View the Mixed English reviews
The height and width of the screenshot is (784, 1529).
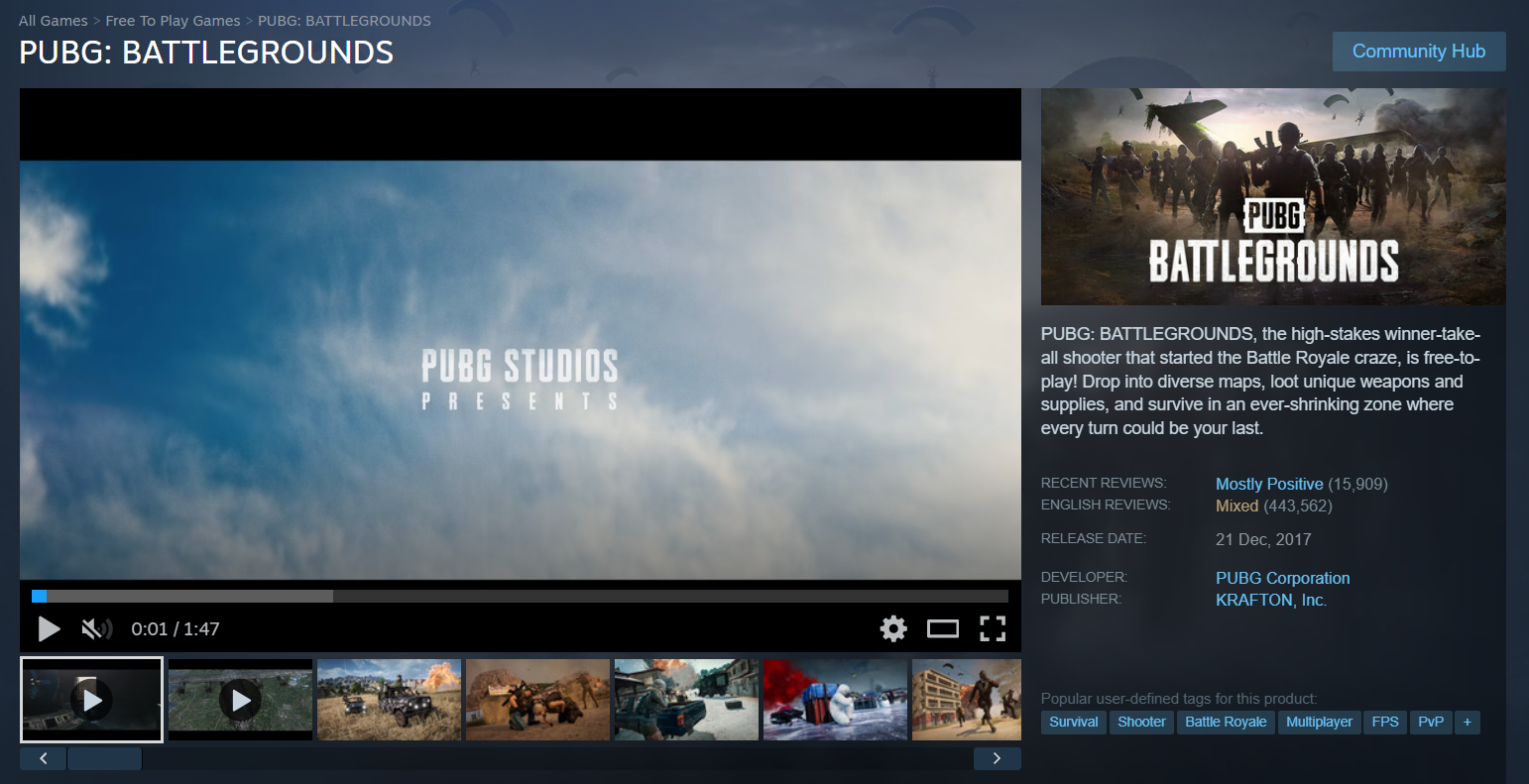(1236, 505)
